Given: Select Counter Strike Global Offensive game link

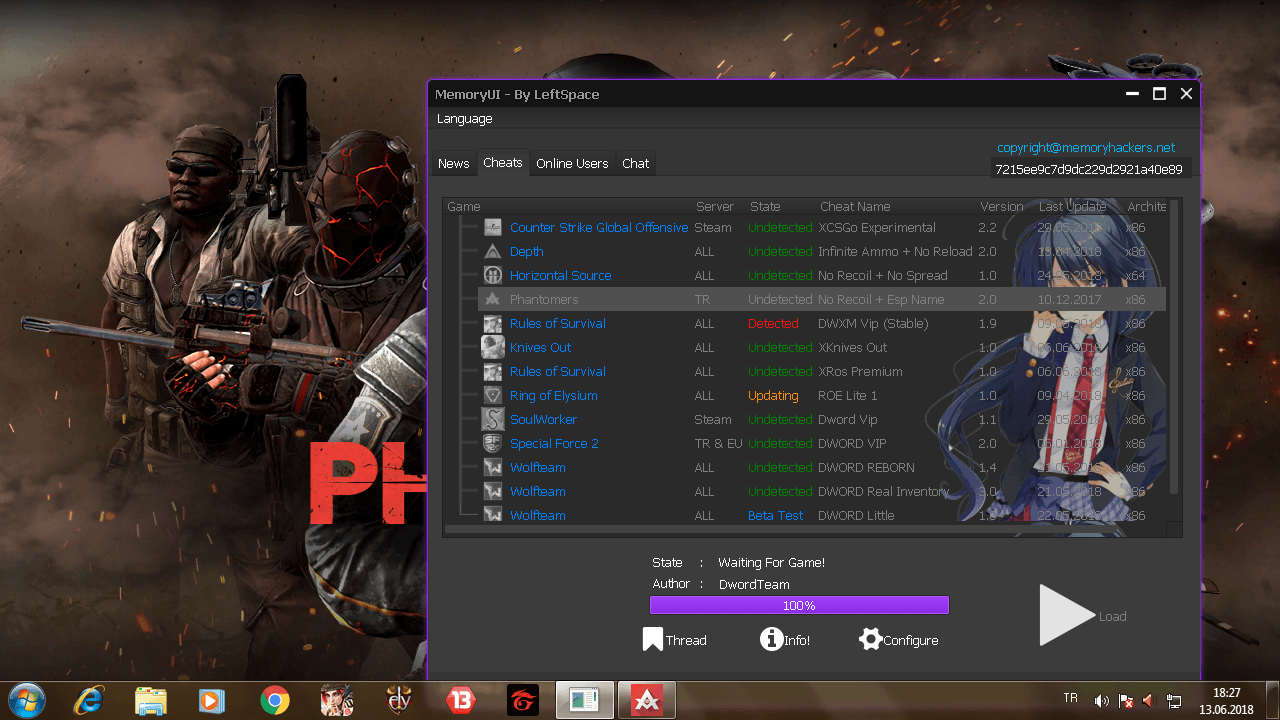Looking at the screenshot, I should tap(599, 228).
